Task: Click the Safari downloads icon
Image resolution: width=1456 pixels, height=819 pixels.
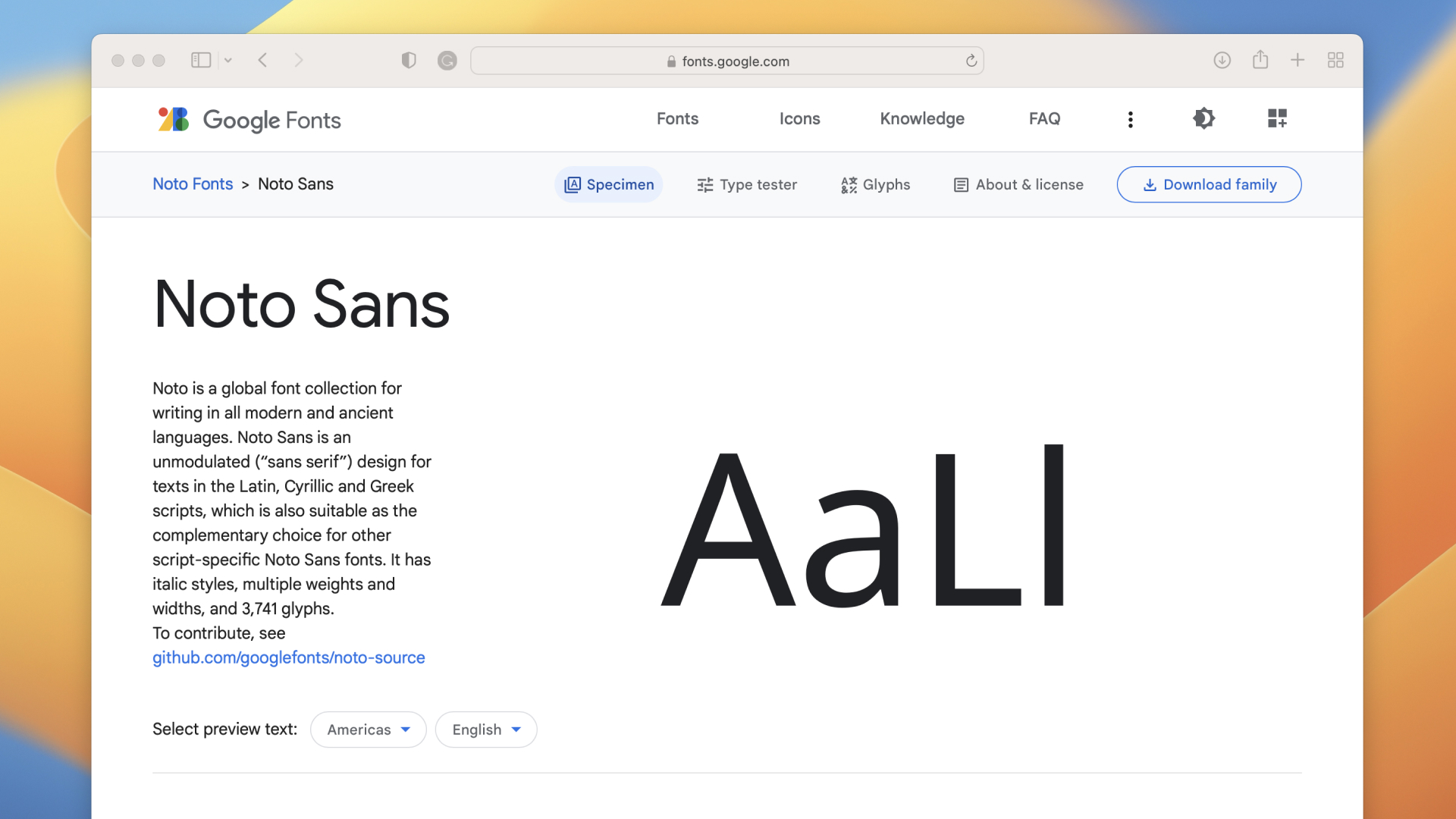Action: click(x=1222, y=61)
